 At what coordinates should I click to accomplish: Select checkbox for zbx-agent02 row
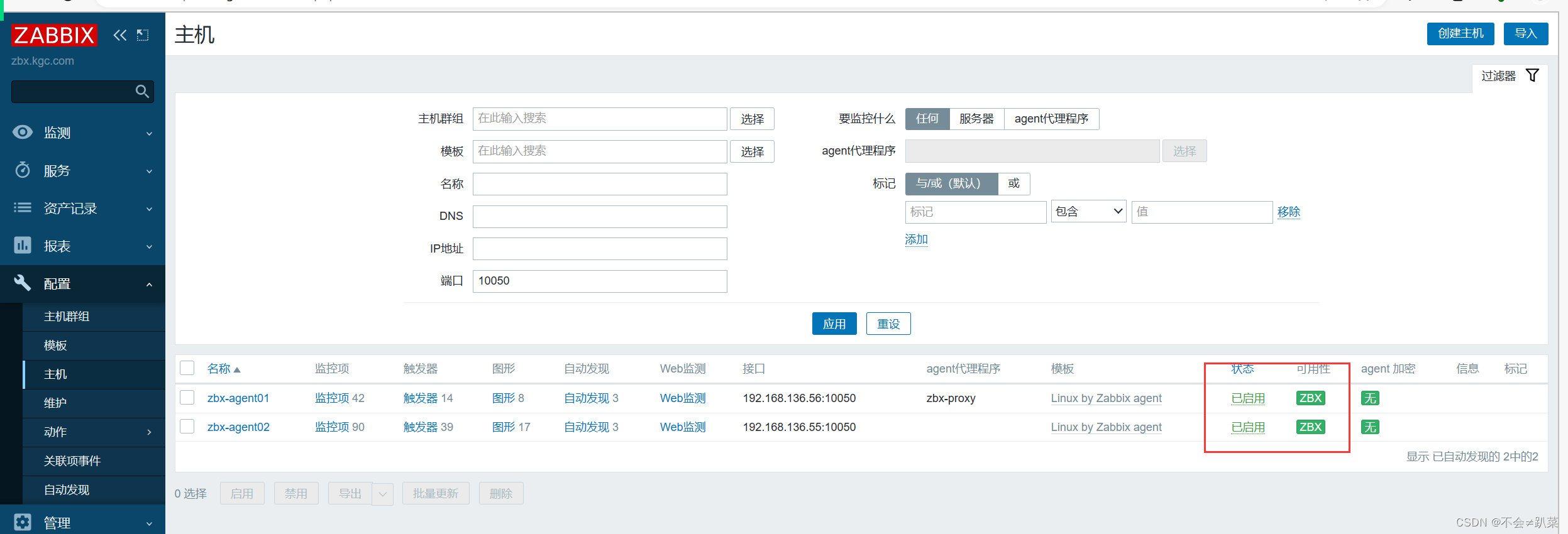187,427
